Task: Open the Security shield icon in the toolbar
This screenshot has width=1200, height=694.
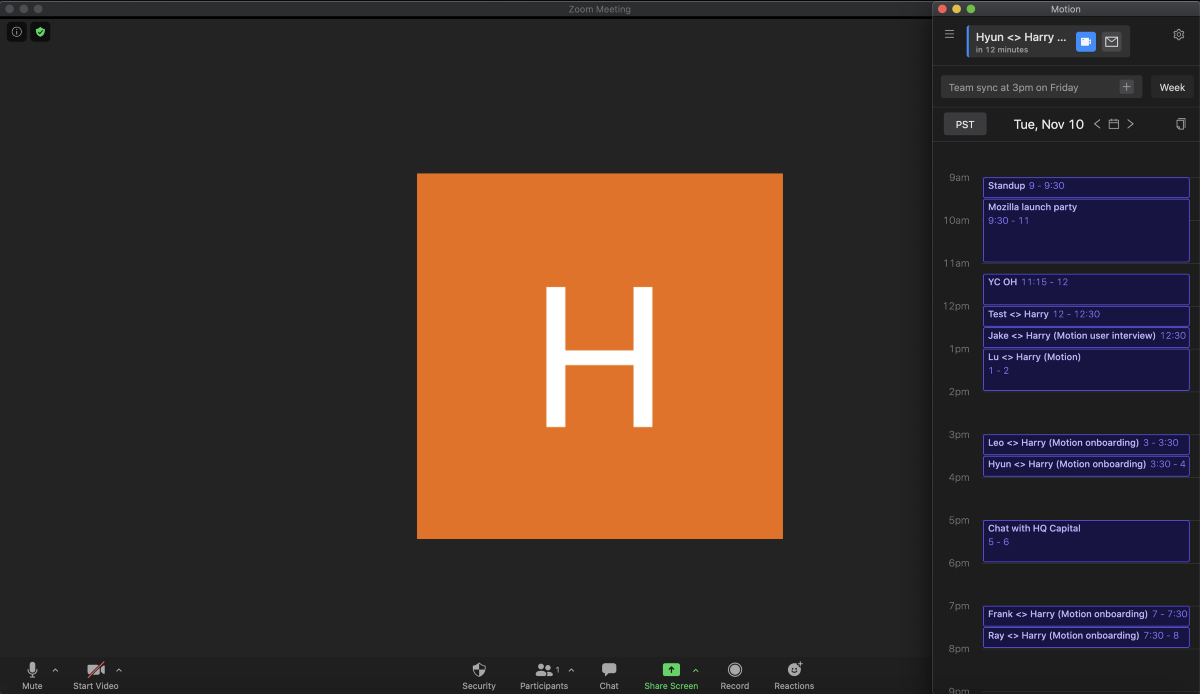Action: click(479, 670)
